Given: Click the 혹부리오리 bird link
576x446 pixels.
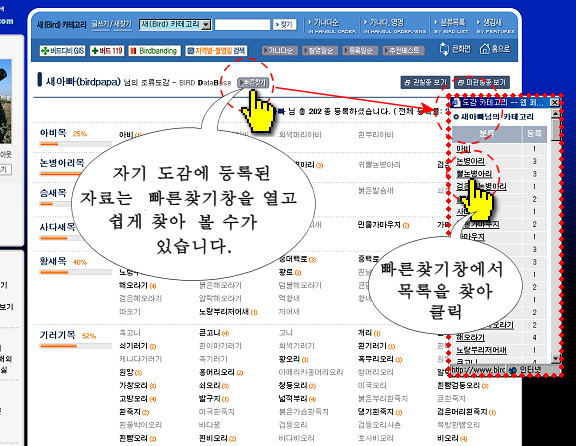Looking at the screenshot, I should tap(380, 359).
